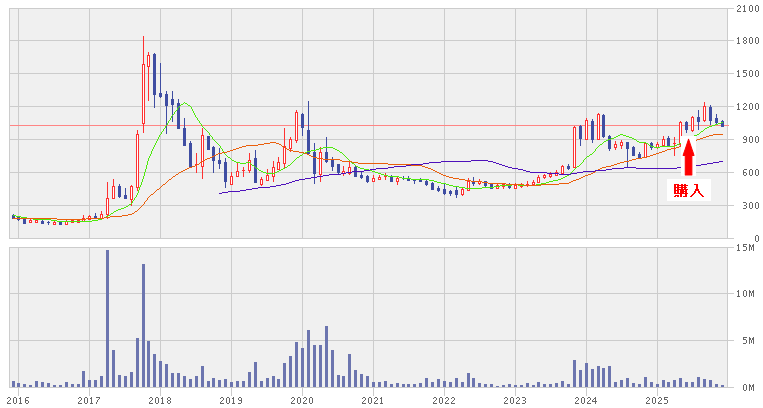Click the 2020 year label on the time axis
Screen dimensions: 763x408
[x=302, y=400]
